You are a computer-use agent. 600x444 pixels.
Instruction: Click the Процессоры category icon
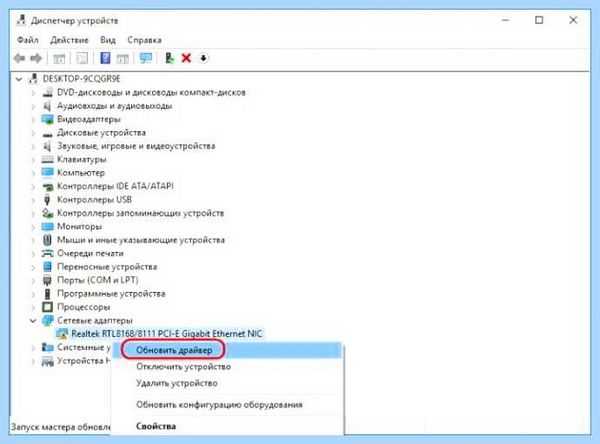pyautogui.click(x=47, y=307)
